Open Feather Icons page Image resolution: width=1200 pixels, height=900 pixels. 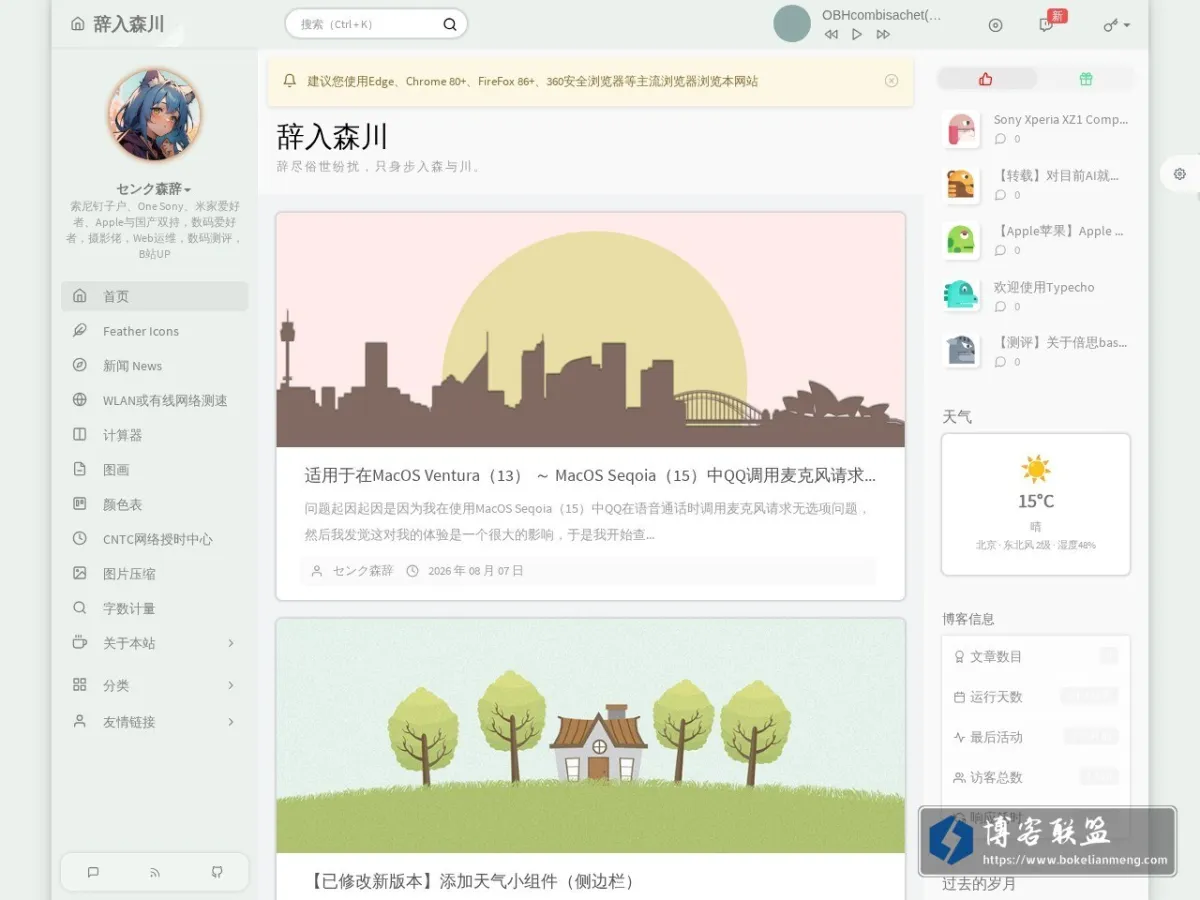tap(154, 331)
